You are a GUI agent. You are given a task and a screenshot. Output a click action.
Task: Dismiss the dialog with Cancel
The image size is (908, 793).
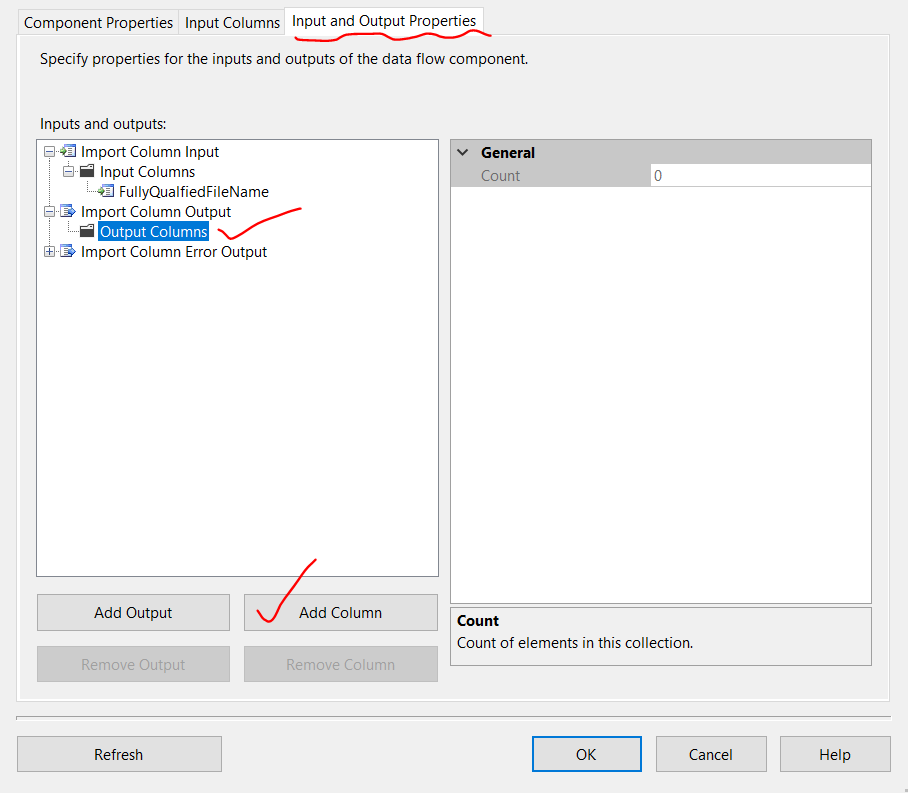click(711, 754)
